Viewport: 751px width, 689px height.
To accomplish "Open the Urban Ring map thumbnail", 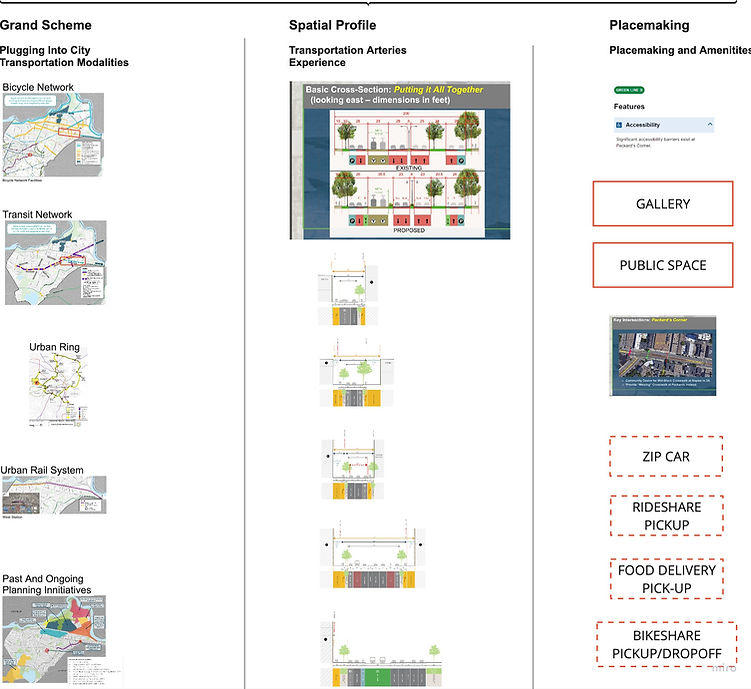I will click(x=58, y=389).
